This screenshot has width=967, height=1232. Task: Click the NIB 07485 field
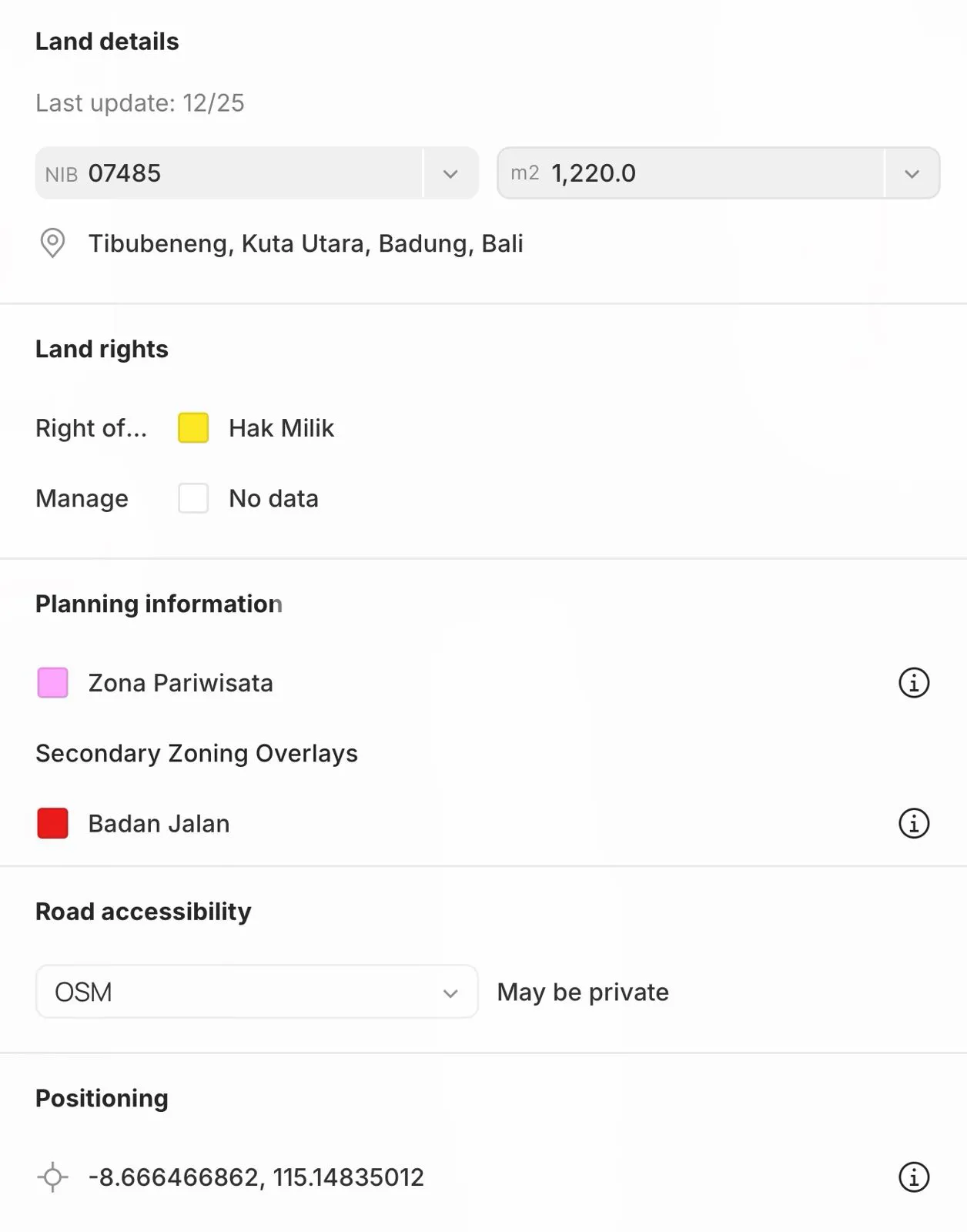[231, 173]
